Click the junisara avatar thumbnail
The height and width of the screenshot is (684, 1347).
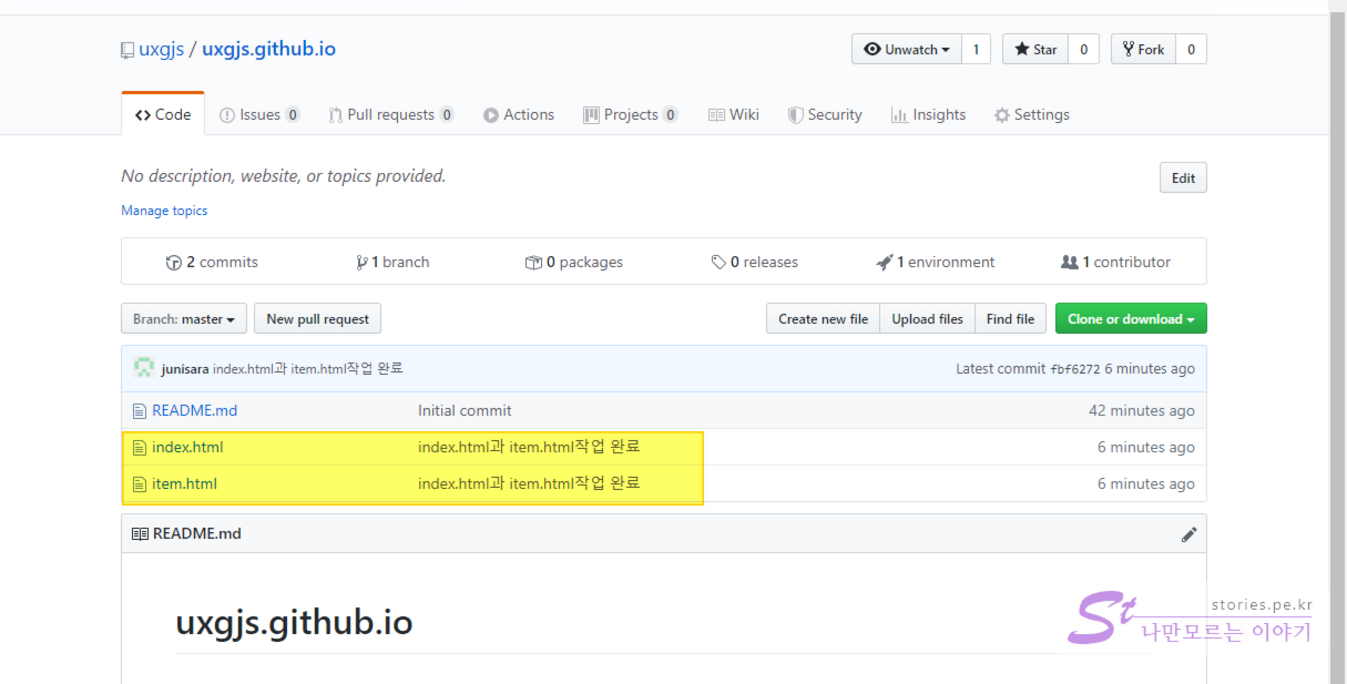(x=144, y=368)
